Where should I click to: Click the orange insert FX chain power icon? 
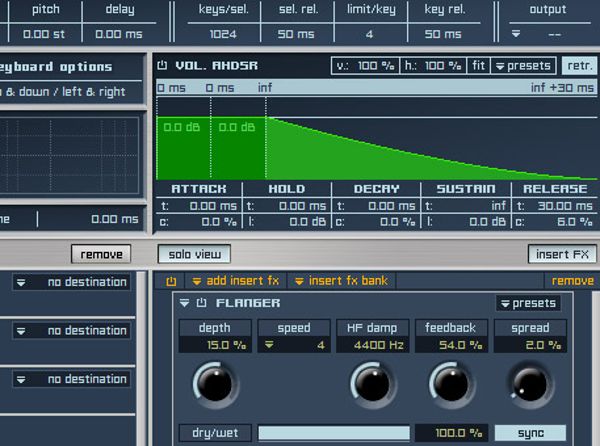tap(170, 281)
